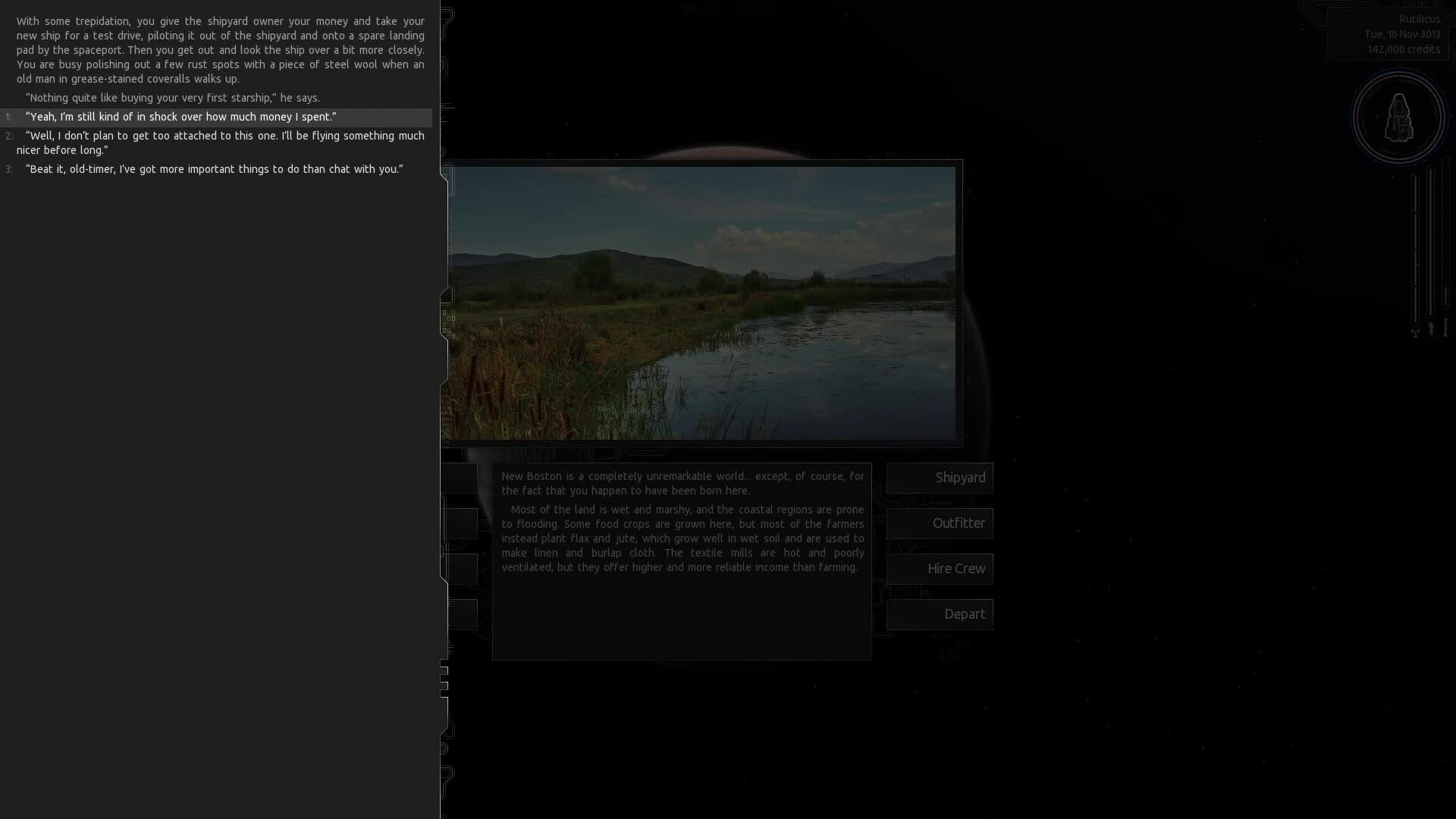Click the marsh landscape picture of New Boston

pyautogui.click(x=701, y=303)
